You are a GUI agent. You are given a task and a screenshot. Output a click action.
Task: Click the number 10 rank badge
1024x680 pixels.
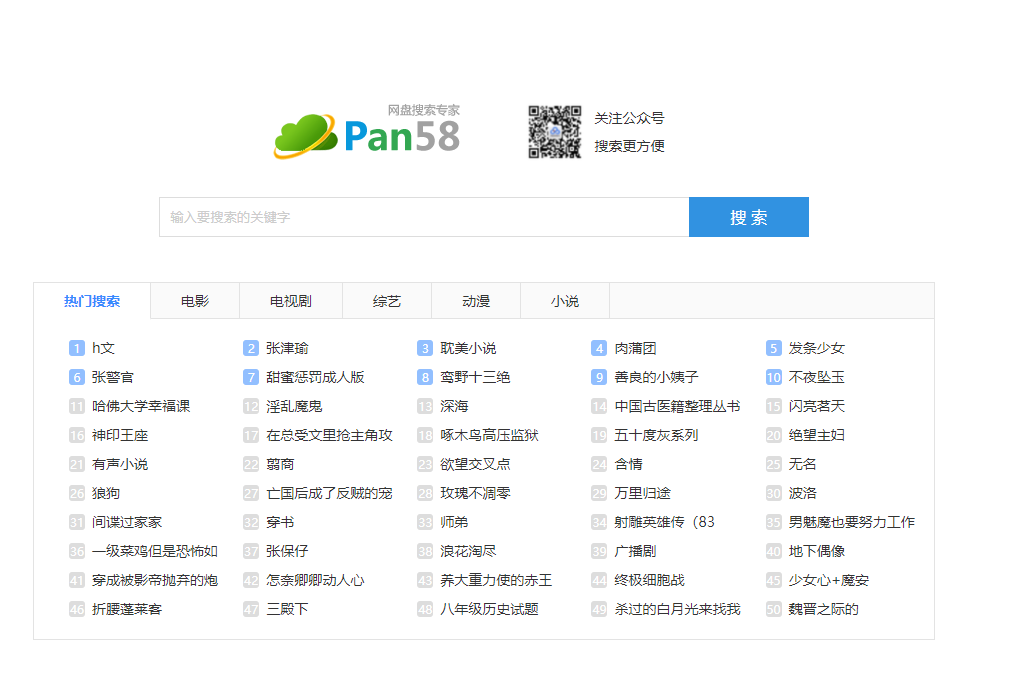tap(773, 377)
